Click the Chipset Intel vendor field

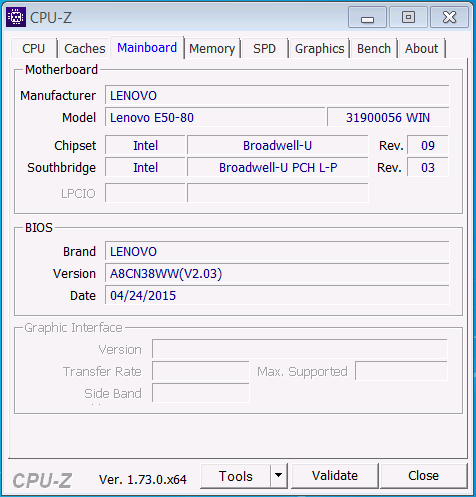pos(145,145)
